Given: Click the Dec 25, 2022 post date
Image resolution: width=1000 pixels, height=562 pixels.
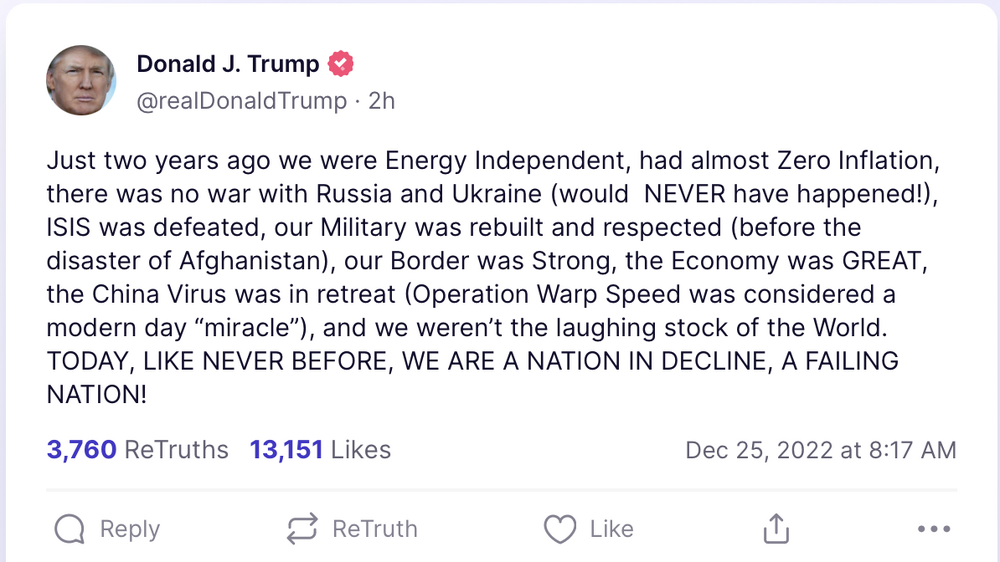Looking at the screenshot, I should click(x=820, y=450).
